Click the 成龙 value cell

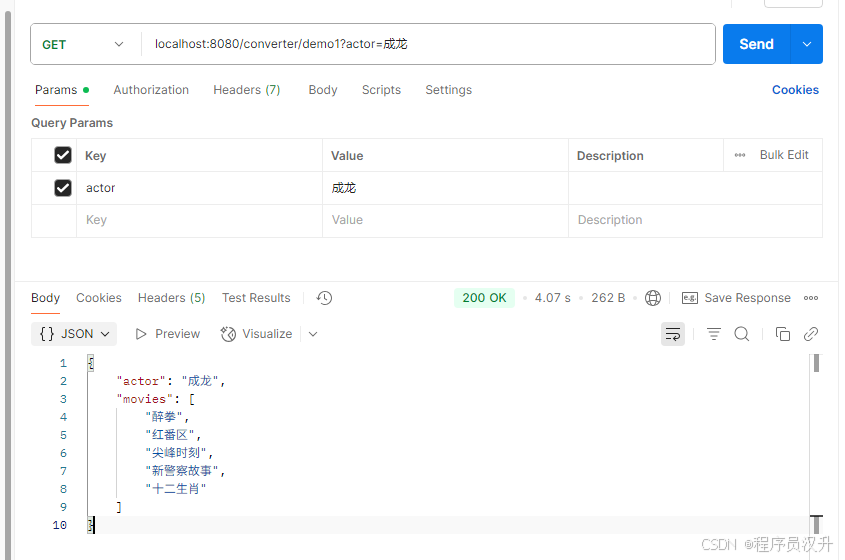[445, 188]
